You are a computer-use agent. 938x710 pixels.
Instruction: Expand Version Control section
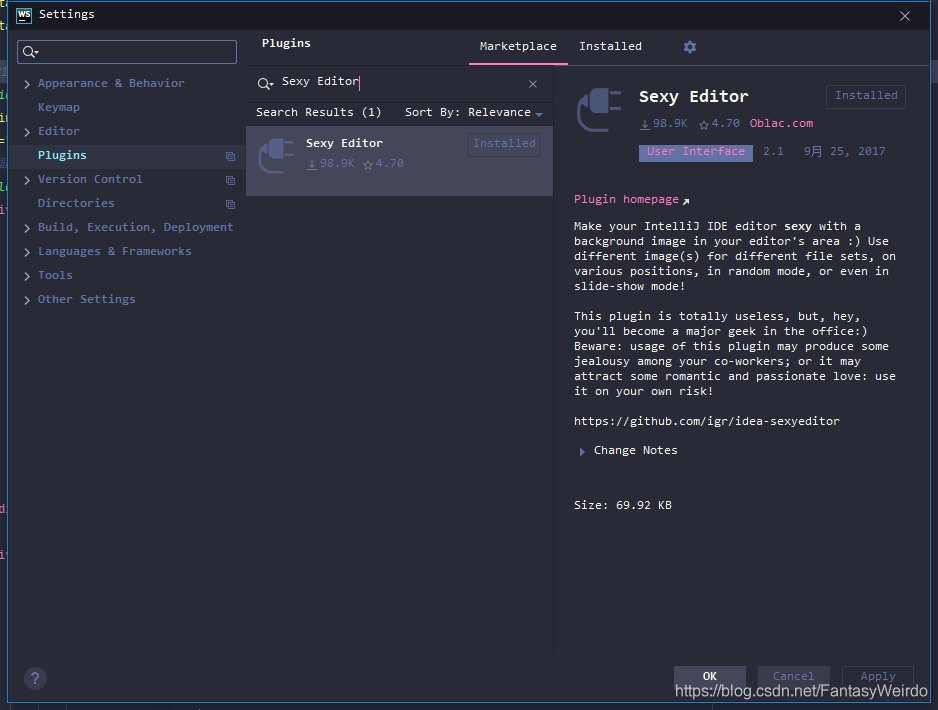click(x=27, y=180)
